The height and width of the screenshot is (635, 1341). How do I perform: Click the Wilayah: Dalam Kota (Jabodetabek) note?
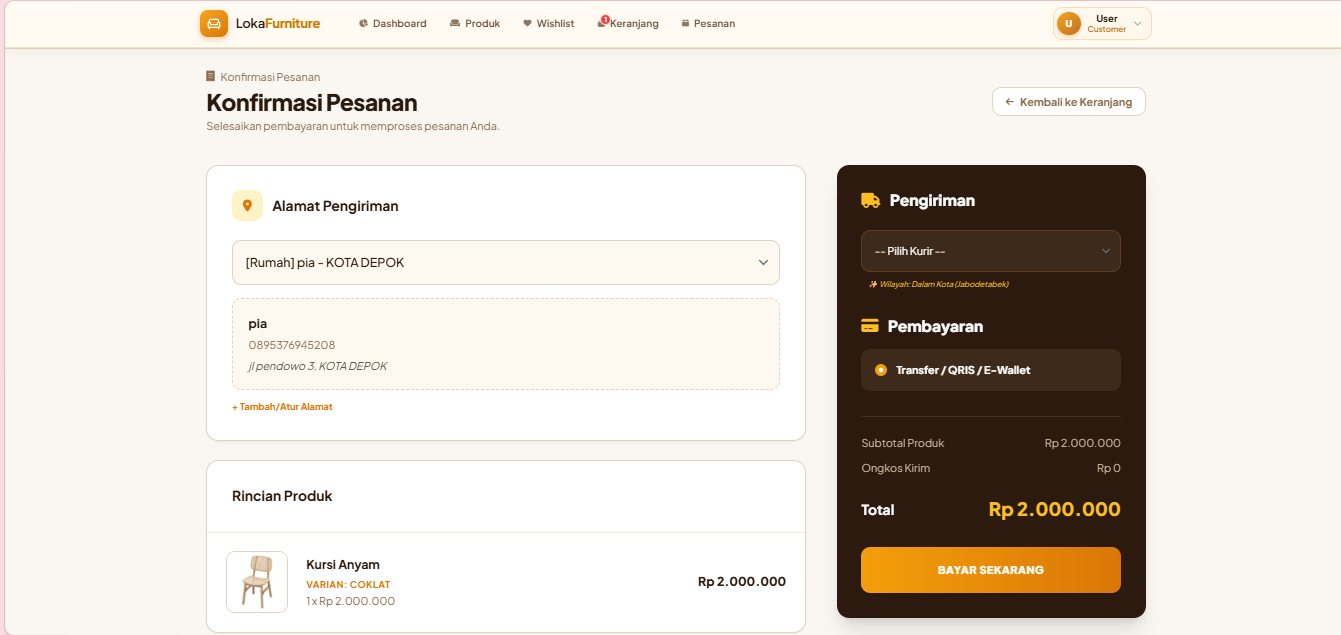click(x=939, y=284)
